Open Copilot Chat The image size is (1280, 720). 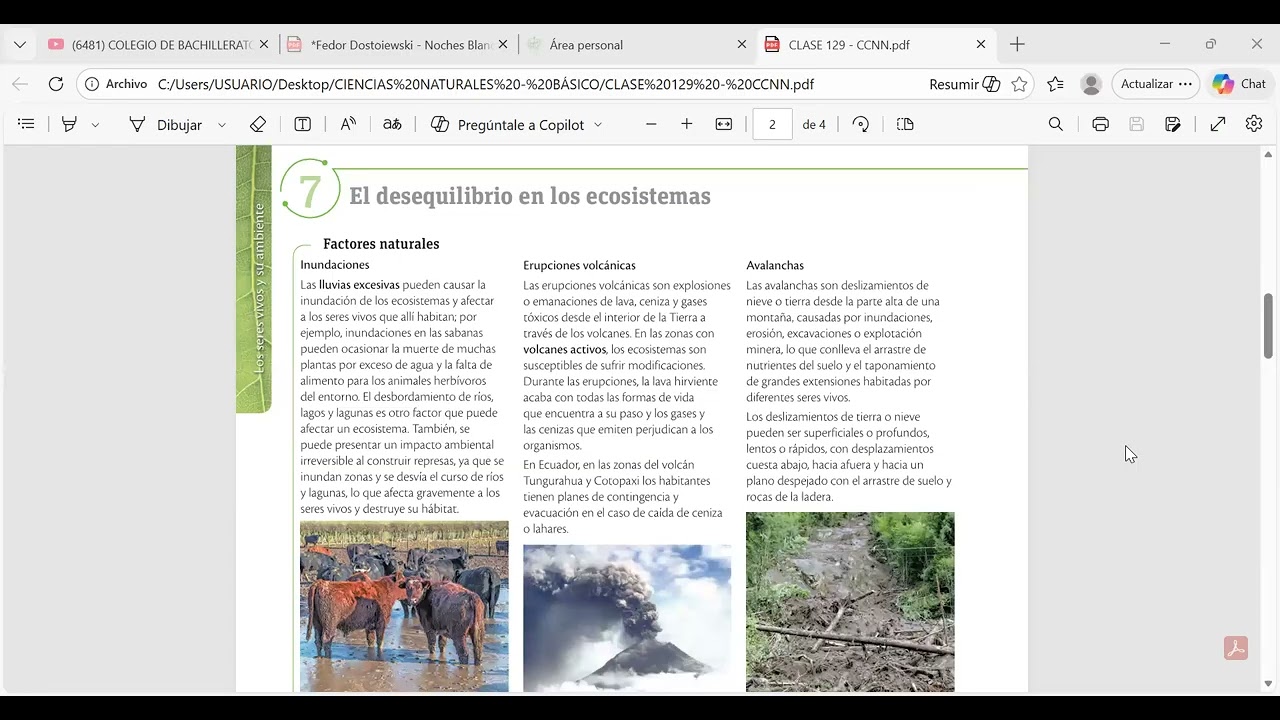tap(1239, 84)
